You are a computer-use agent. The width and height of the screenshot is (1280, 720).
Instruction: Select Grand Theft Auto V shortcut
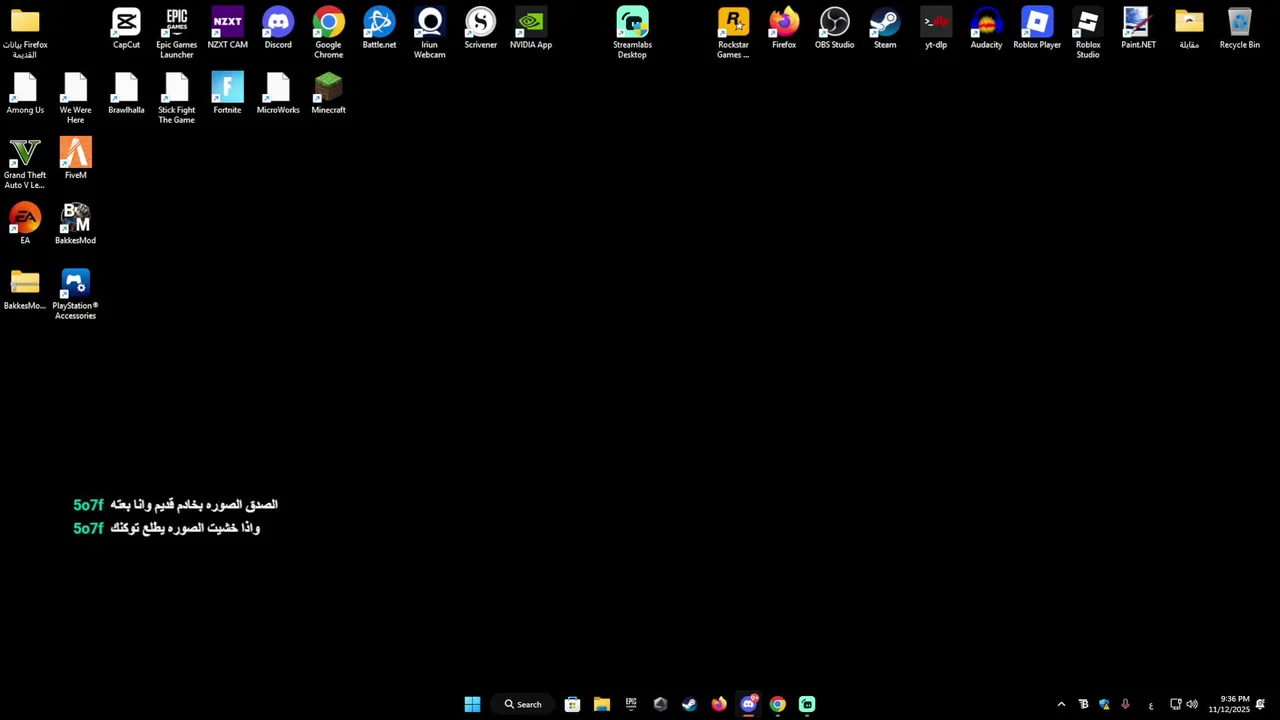pyautogui.click(x=25, y=164)
